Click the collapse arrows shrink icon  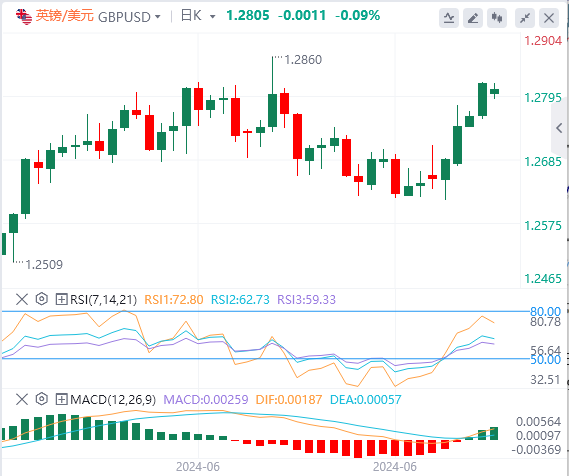pos(525,18)
